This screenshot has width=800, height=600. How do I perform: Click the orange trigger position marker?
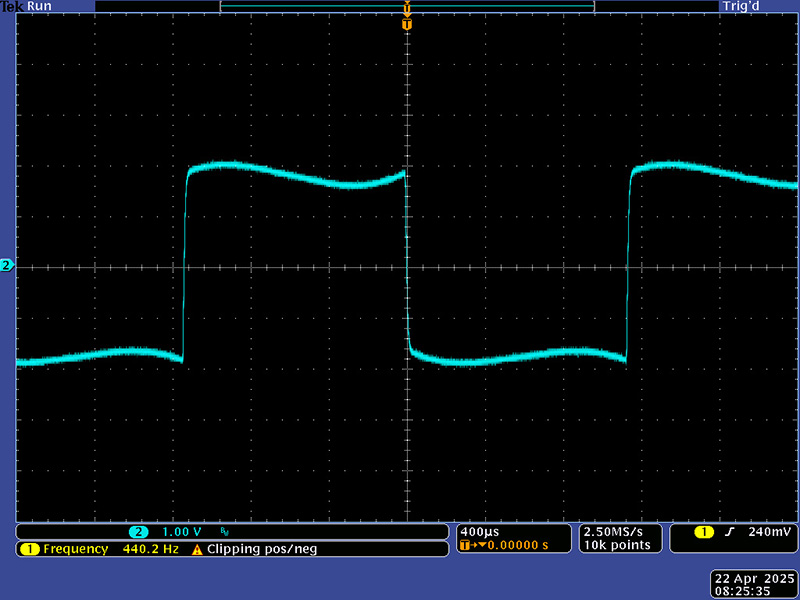[406, 22]
